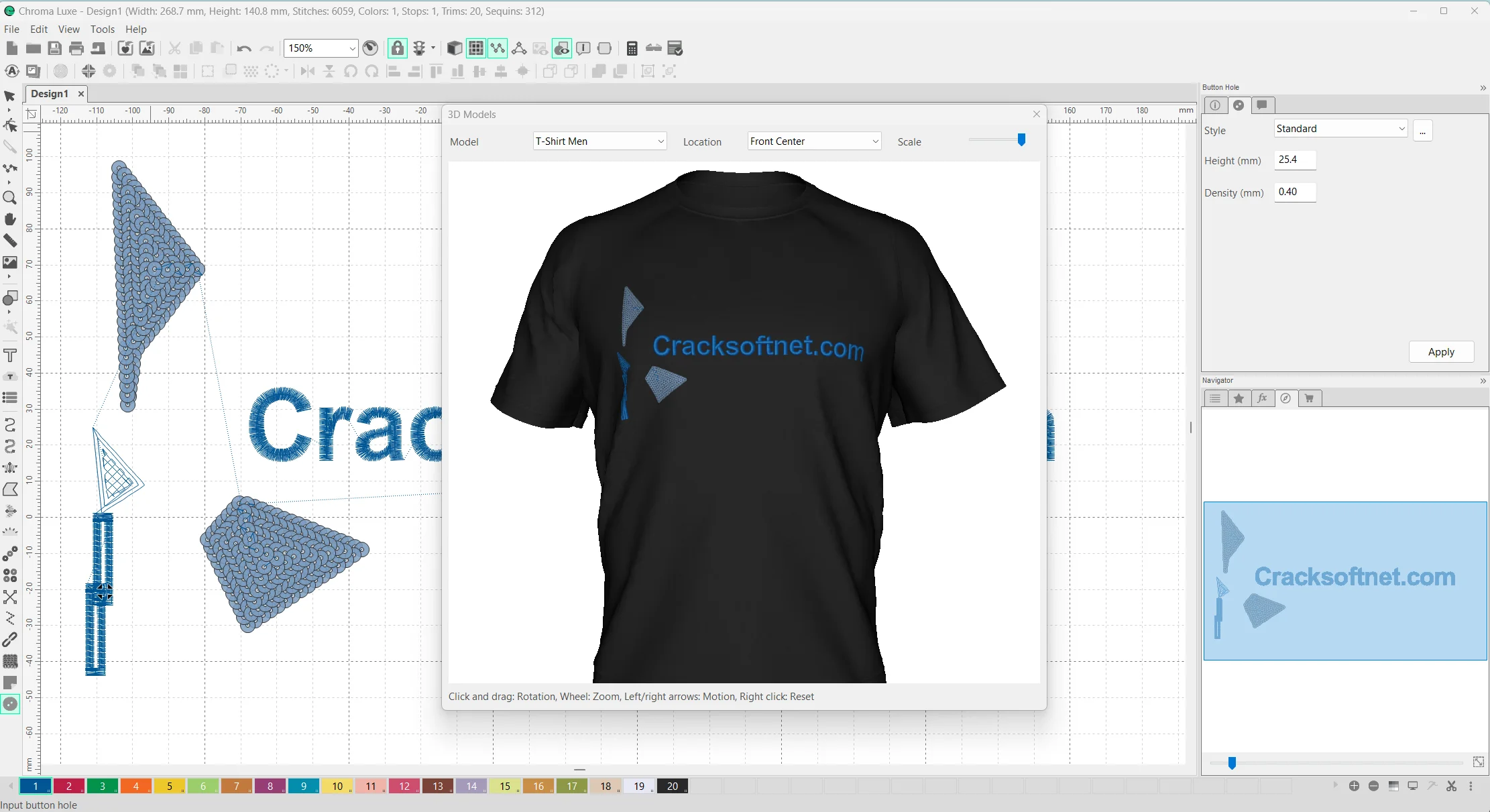Click the Apply button
Image resolution: width=1490 pixels, height=812 pixels.
coord(1441,352)
